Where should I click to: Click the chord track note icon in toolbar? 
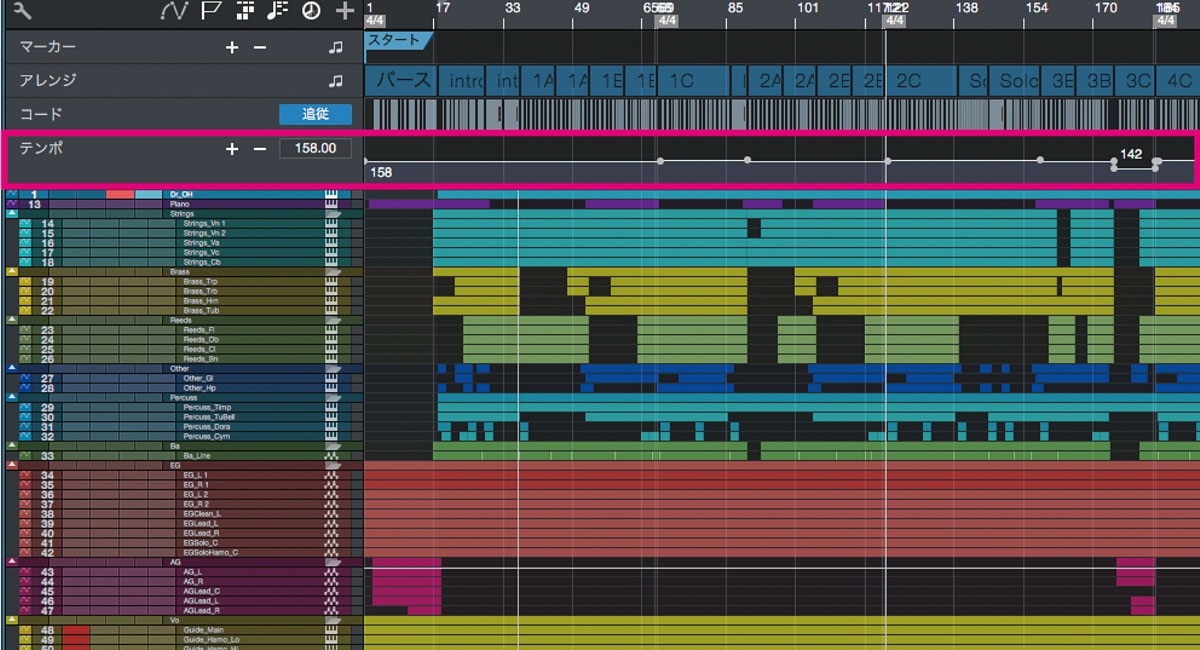click(278, 11)
